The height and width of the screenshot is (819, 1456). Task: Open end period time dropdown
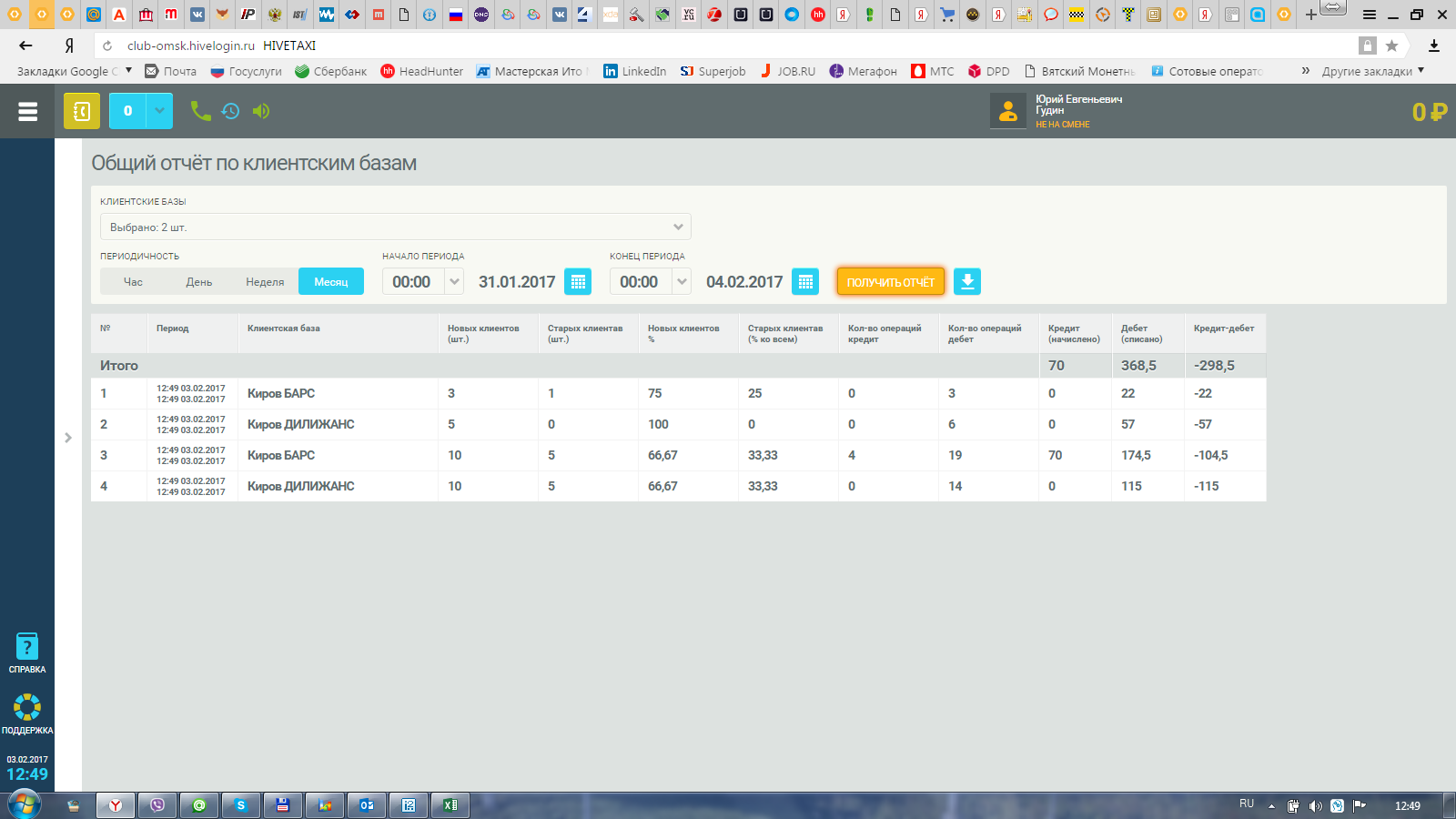point(682,282)
